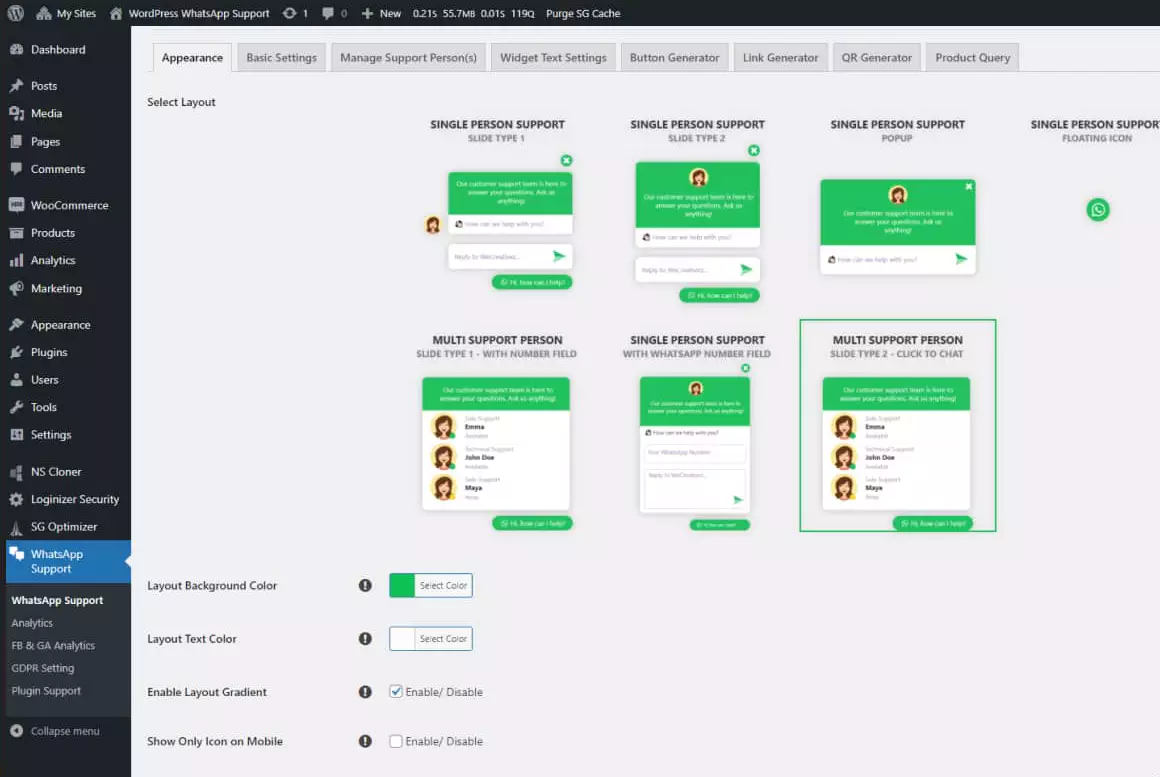This screenshot has height=777, width=1160.
Task: Click the Products icon in sidebar
Action: (x=16, y=232)
